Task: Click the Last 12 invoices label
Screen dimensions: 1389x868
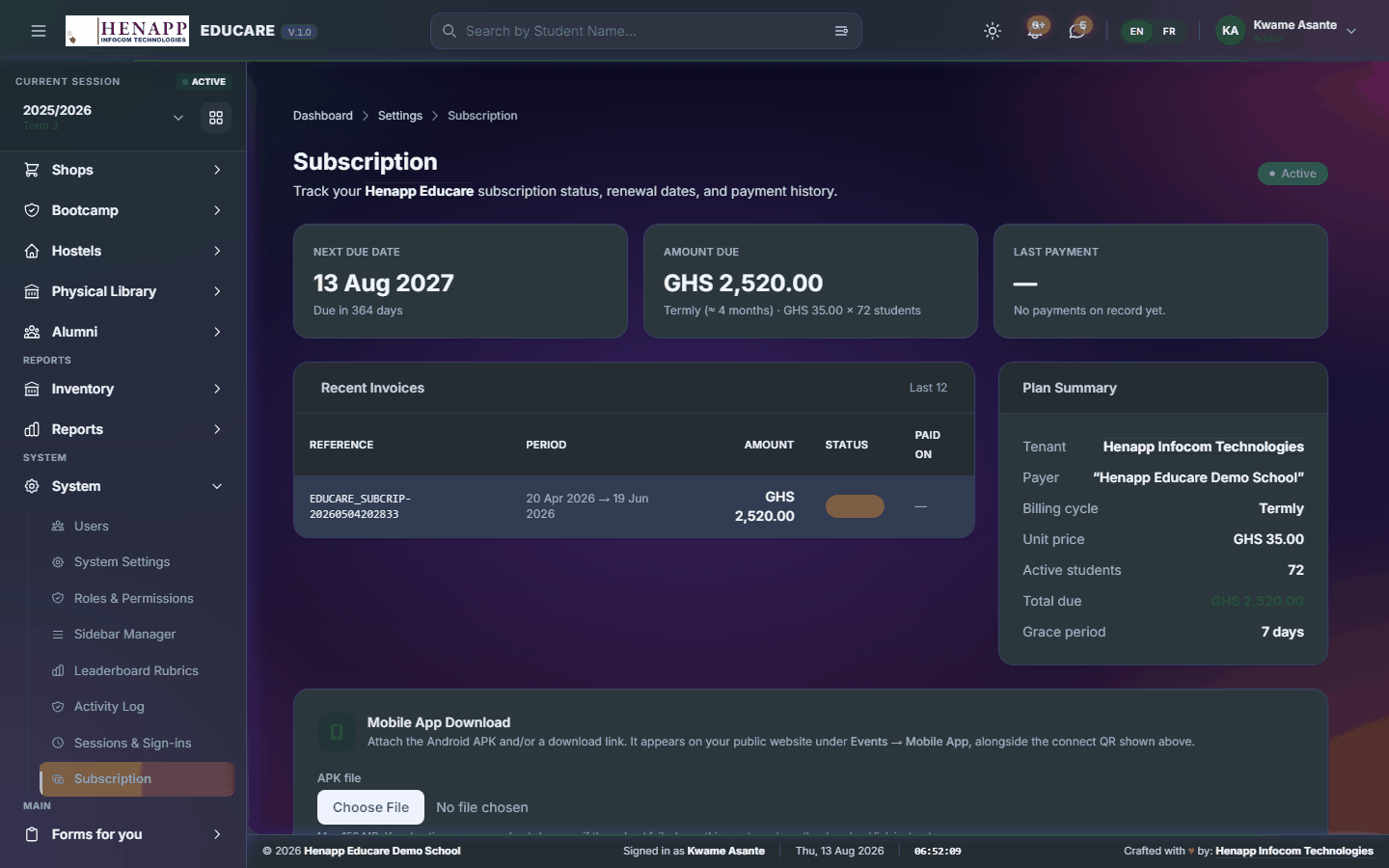Action: click(x=928, y=388)
